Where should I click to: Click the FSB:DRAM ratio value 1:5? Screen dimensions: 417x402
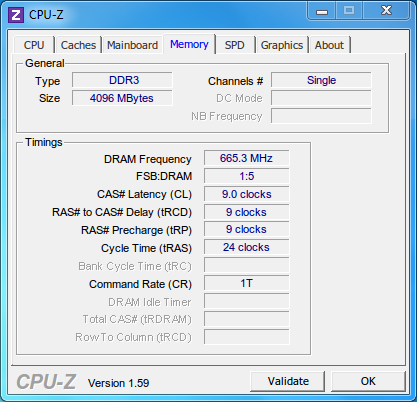point(247,176)
